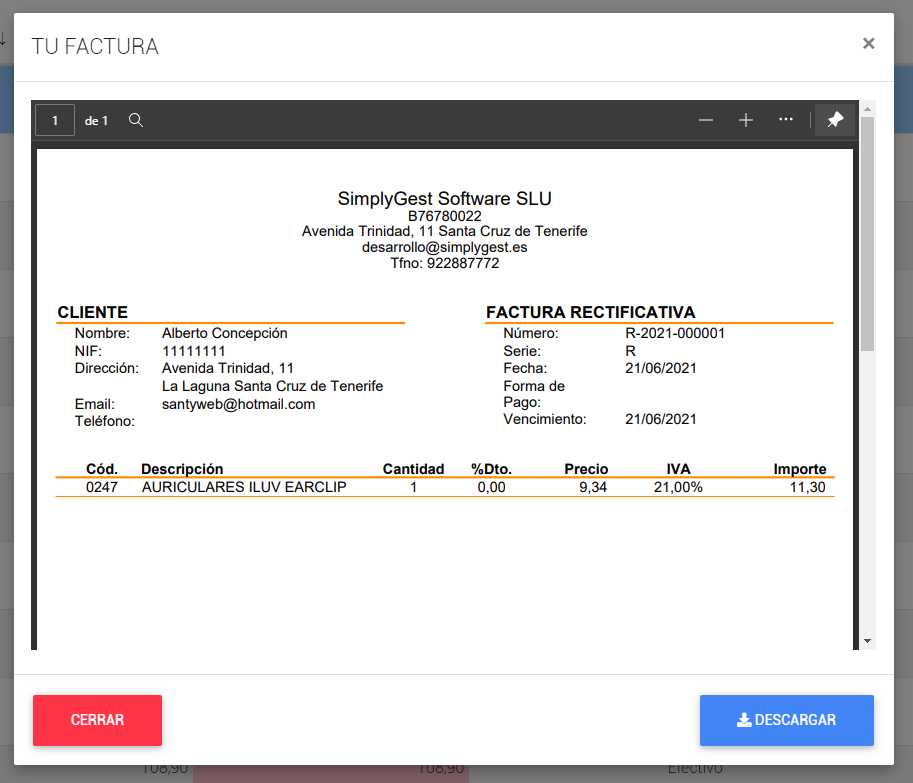Viewport: 913px width, 783px height.
Task: Click the Precio value 9,34
Action: (x=593, y=487)
